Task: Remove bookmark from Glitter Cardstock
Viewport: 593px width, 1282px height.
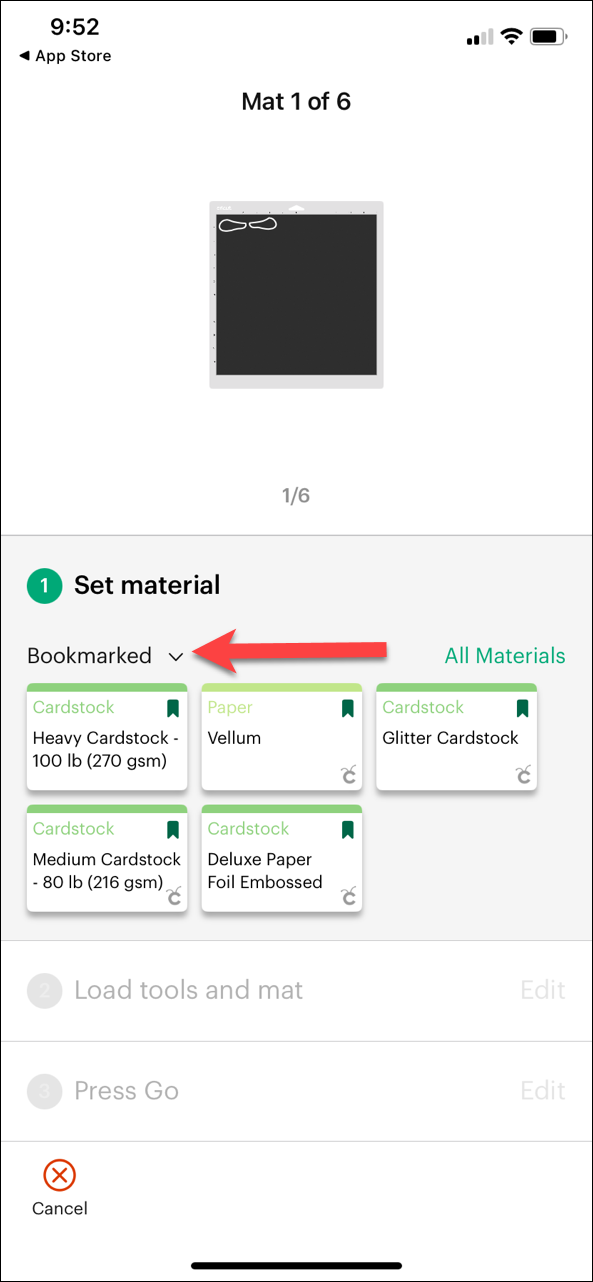Action: (522, 707)
